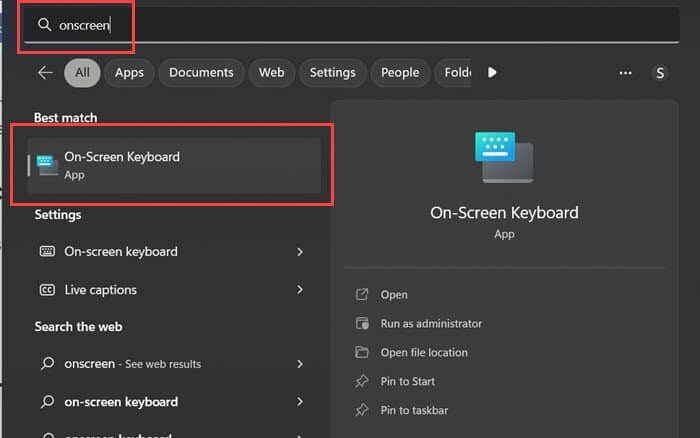This screenshot has height=438, width=700.
Task: Click the pin icon beside Pin to taskbar
Action: (362, 410)
